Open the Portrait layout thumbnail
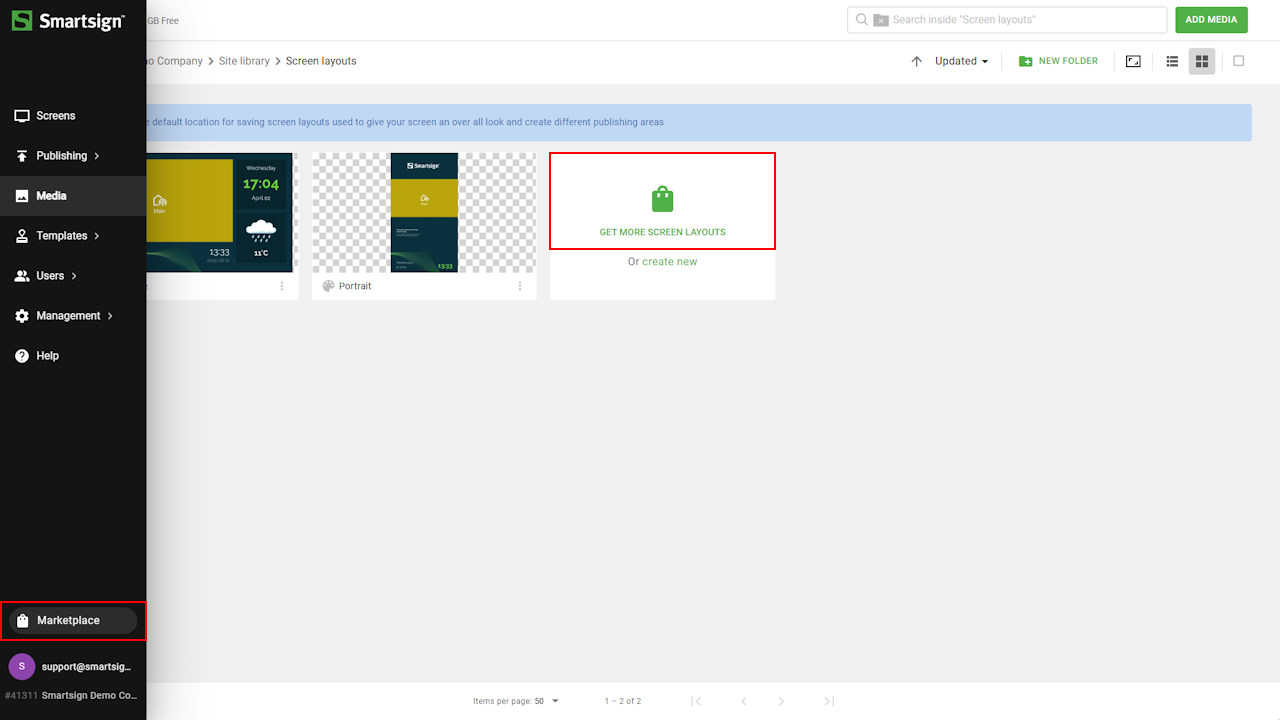The image size is (1280, 720). tap(424, 213)
